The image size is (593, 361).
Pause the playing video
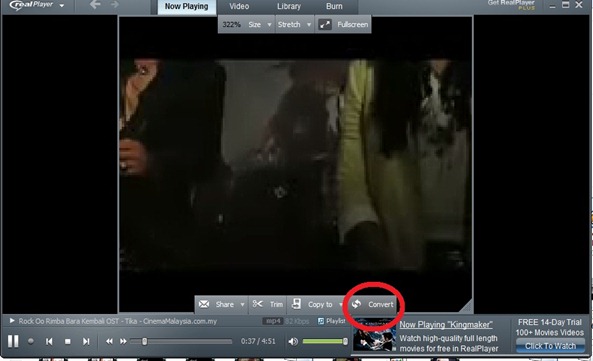pos(13,341)
